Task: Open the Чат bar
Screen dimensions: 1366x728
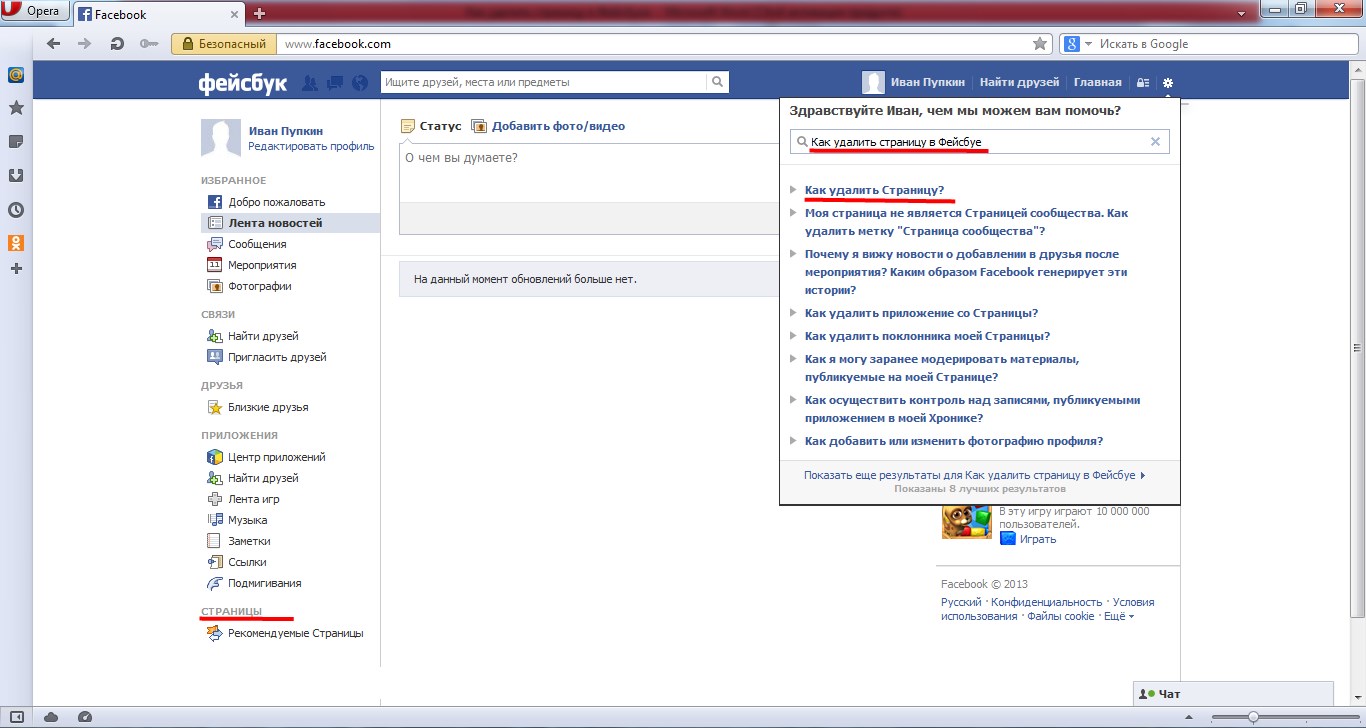Action: click(1233, 693)
